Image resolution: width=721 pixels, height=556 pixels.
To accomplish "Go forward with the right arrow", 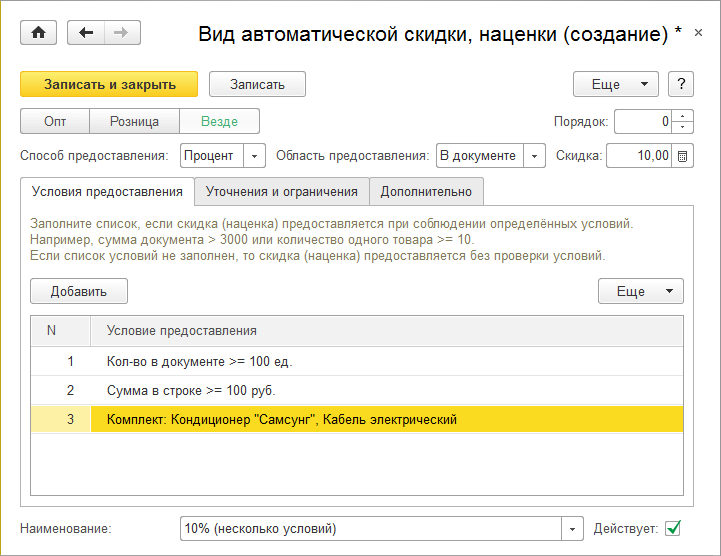I will (x=122, y=33).
